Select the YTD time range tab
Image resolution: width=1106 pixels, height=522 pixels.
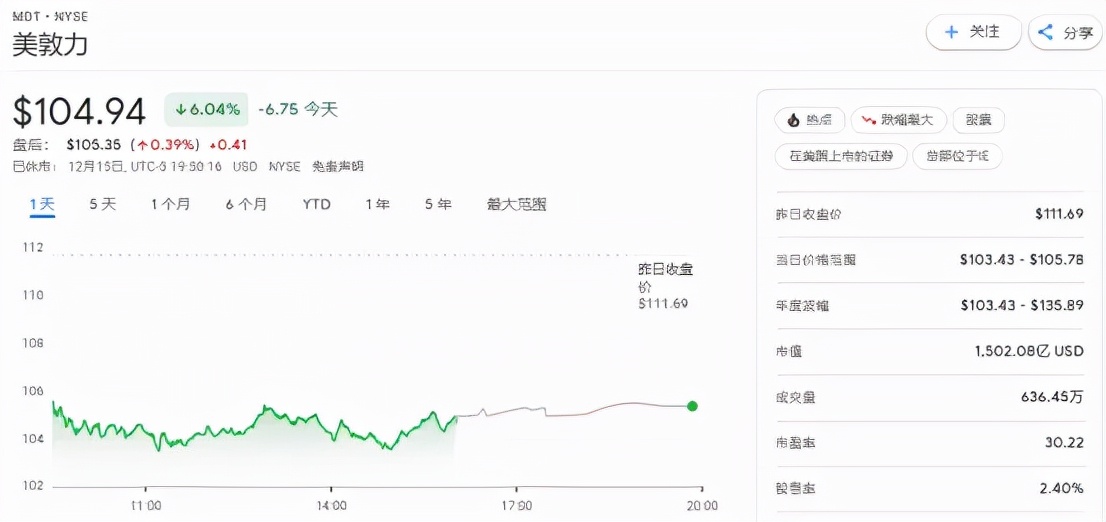coord(317,205)
